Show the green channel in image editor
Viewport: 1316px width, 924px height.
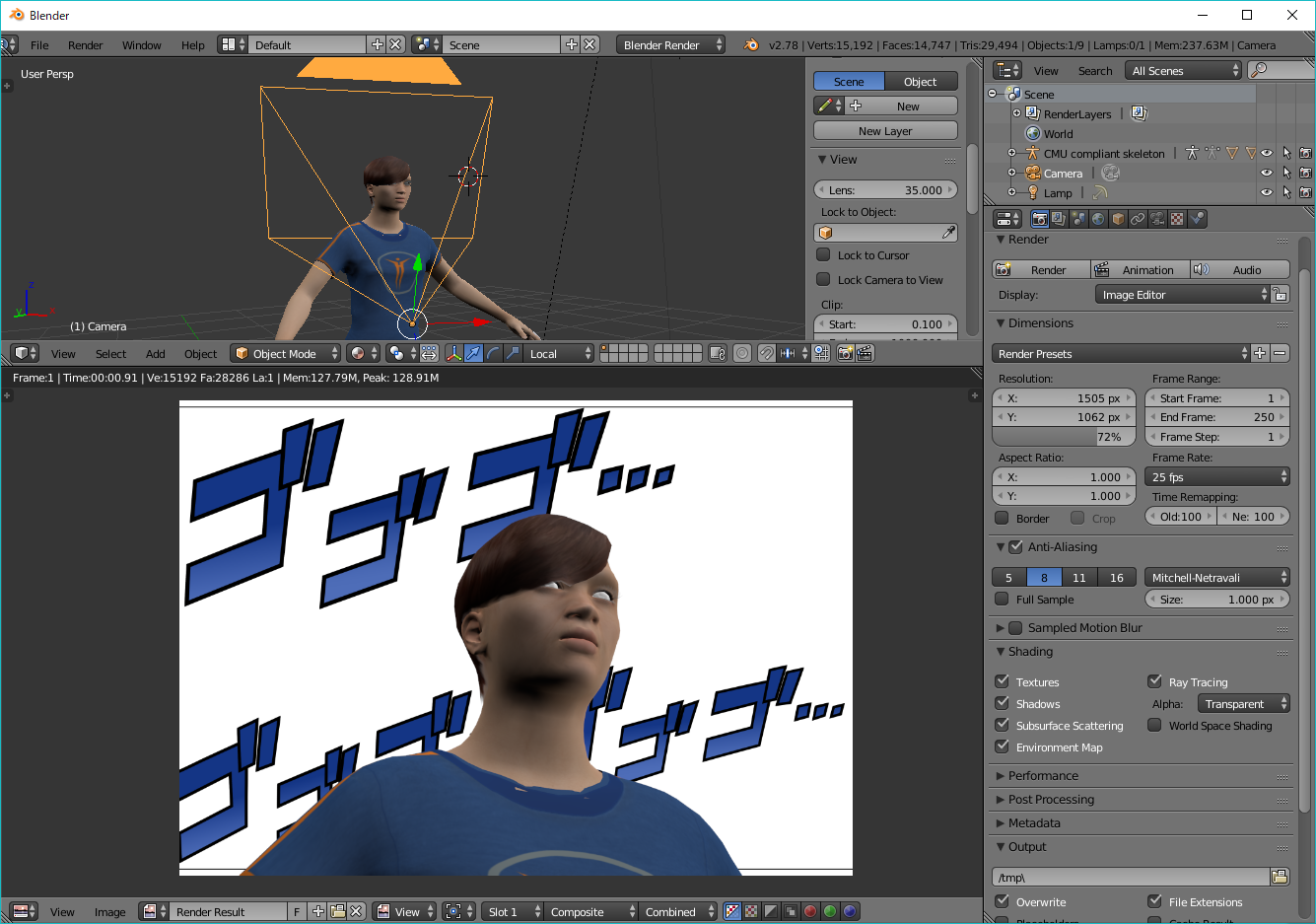[x=830, y=911]
